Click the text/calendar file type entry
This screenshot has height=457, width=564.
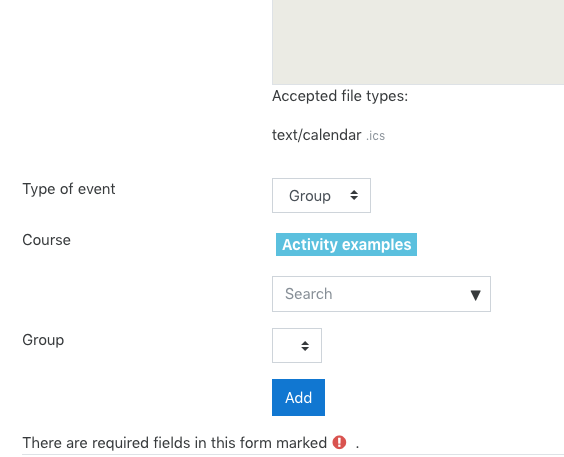(x=317, y=135)
